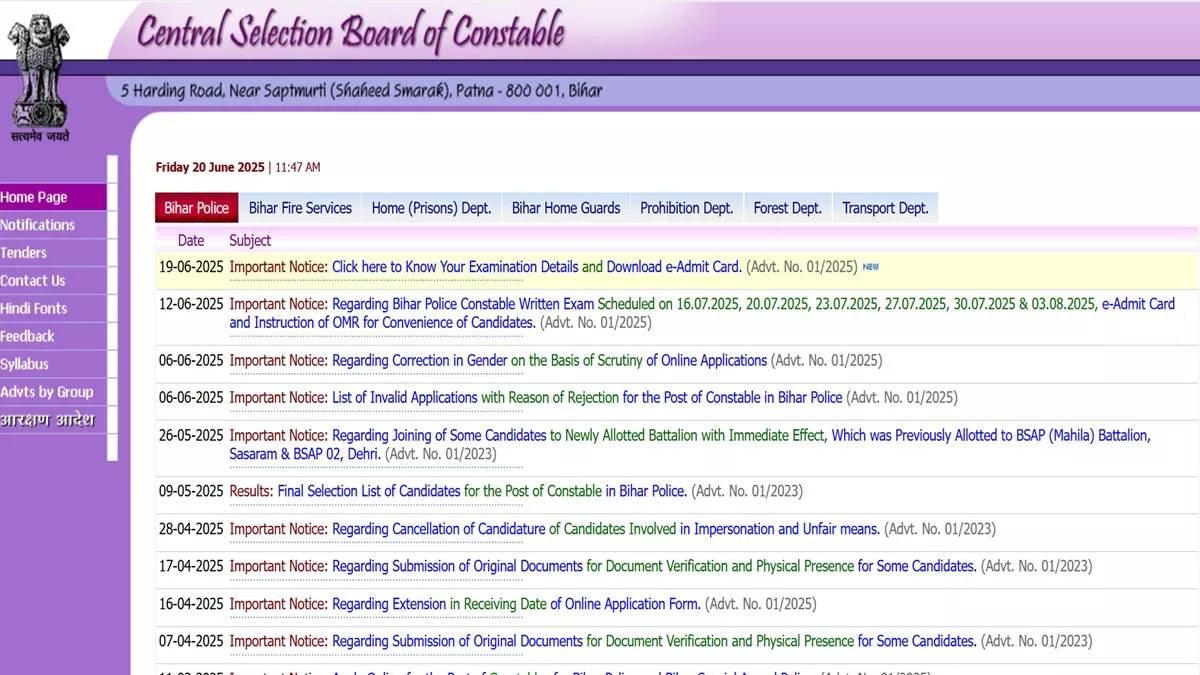Click the 'Download e-Admit Card.' link

[x=674, y=267]
